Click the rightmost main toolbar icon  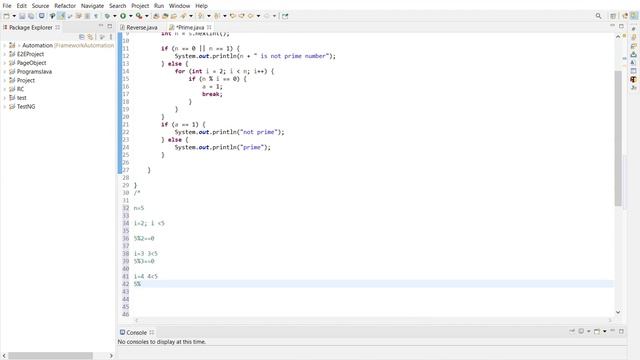coord(285,16)
